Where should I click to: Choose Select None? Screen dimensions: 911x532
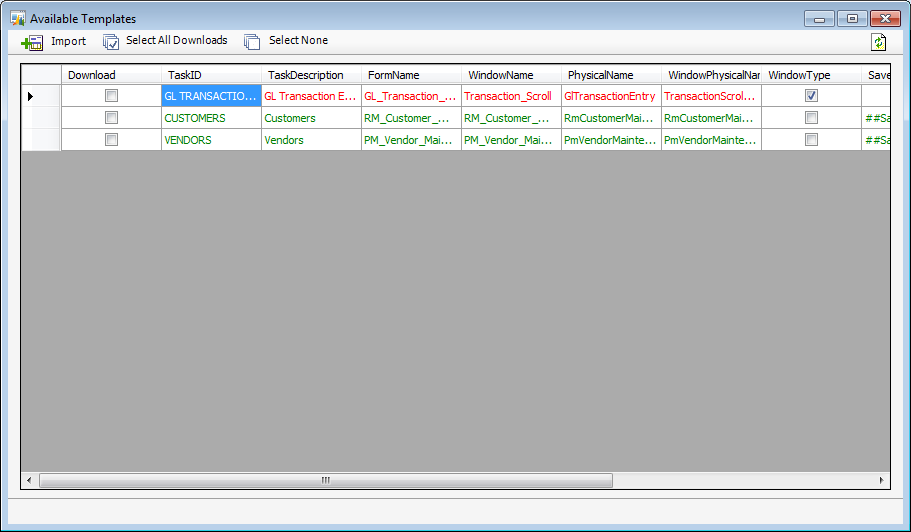pyautogui.click(x=299, y=40)
